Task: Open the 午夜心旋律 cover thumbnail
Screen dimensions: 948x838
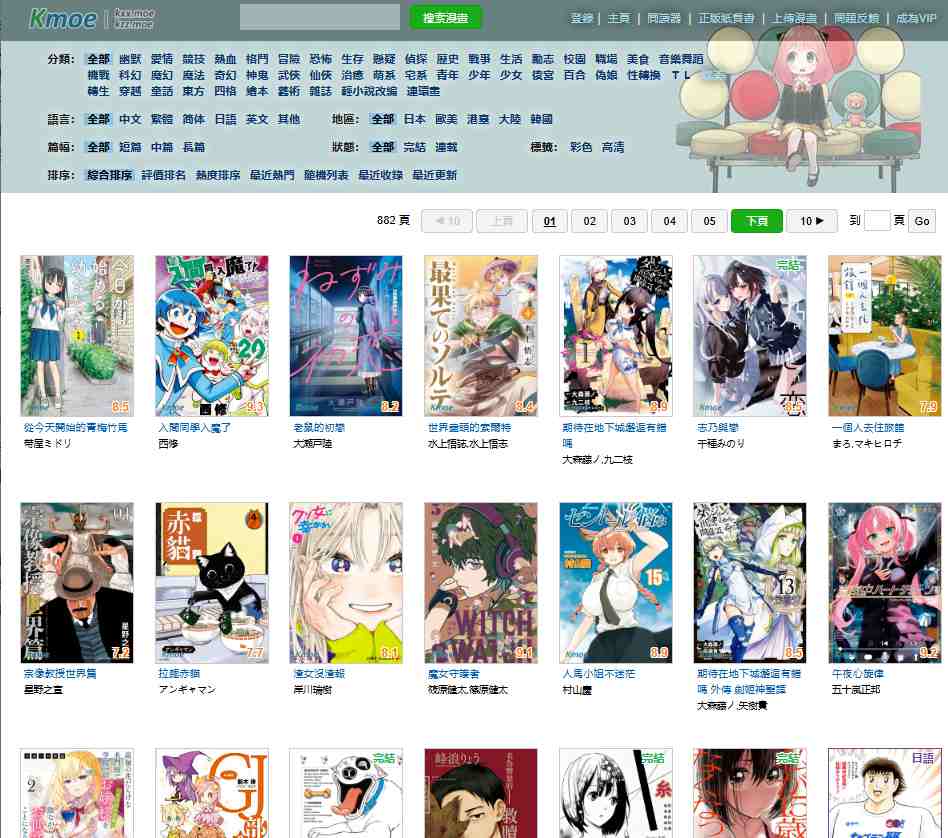Action: pyautogui.click(x=885, y=583)
